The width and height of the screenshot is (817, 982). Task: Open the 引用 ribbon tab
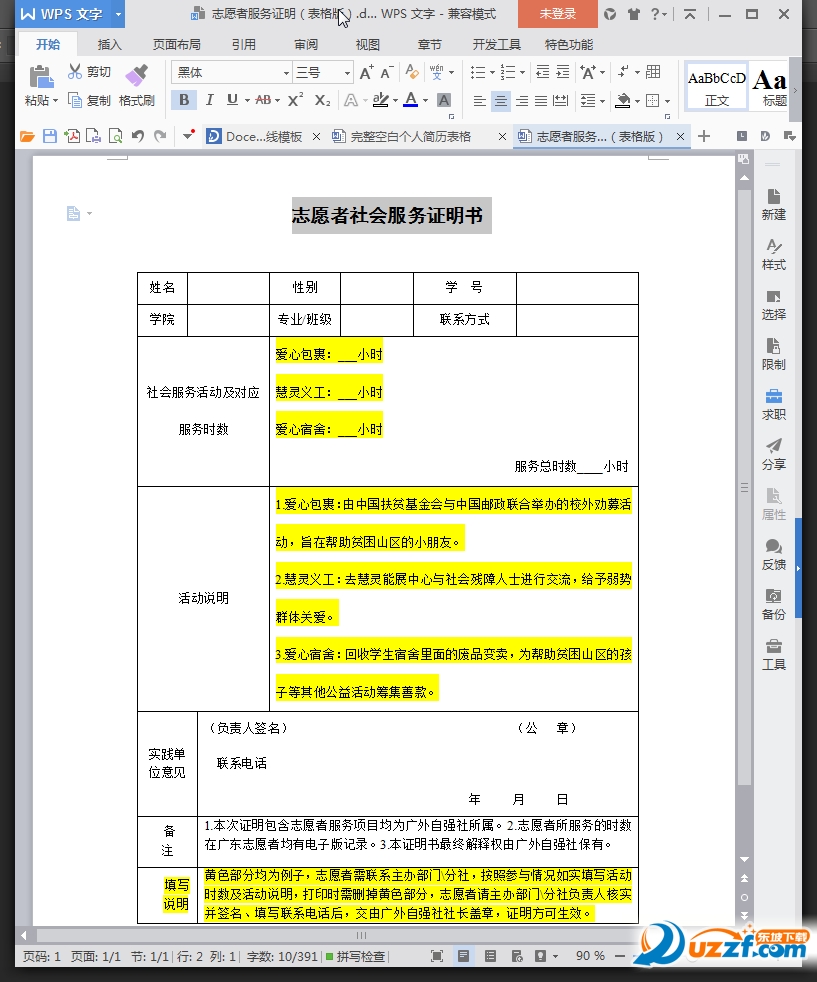click(244, 44)
